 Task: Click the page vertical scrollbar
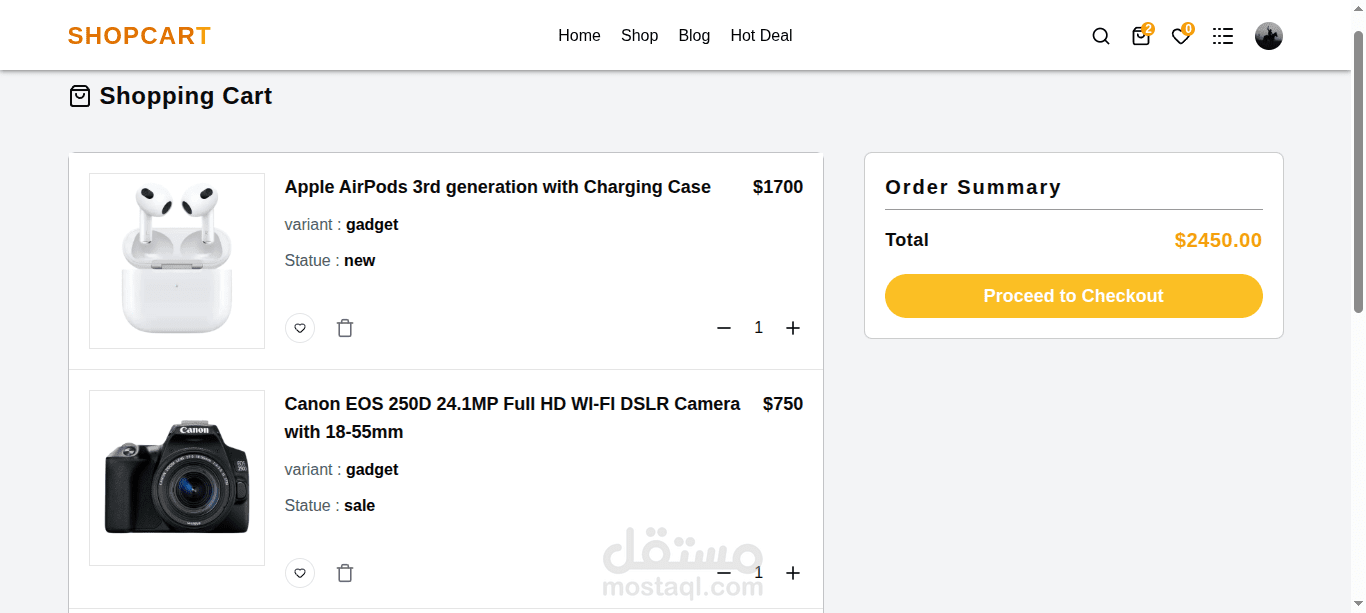pyautogui.click(x=1358, y=170)
